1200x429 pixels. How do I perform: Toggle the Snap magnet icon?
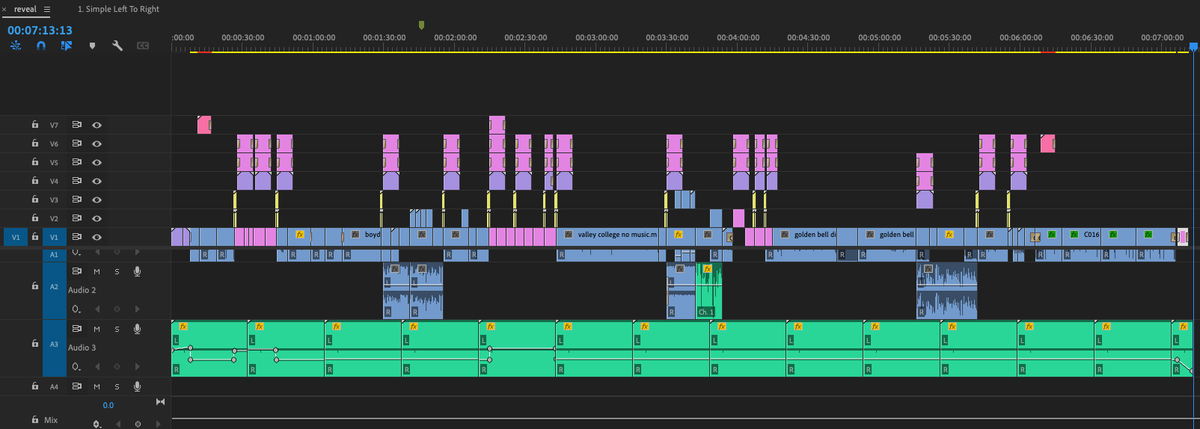click(41, 46)
